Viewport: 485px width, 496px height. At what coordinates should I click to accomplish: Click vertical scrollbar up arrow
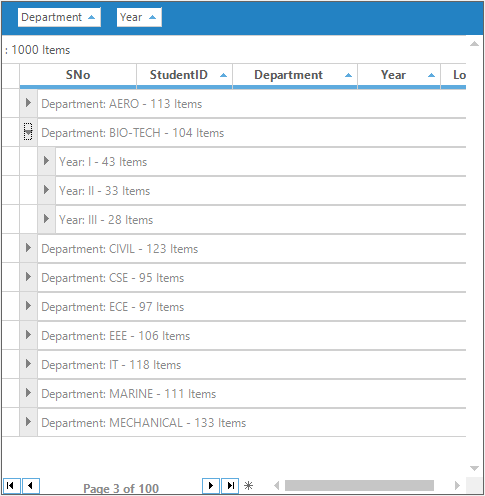point(474,44)
